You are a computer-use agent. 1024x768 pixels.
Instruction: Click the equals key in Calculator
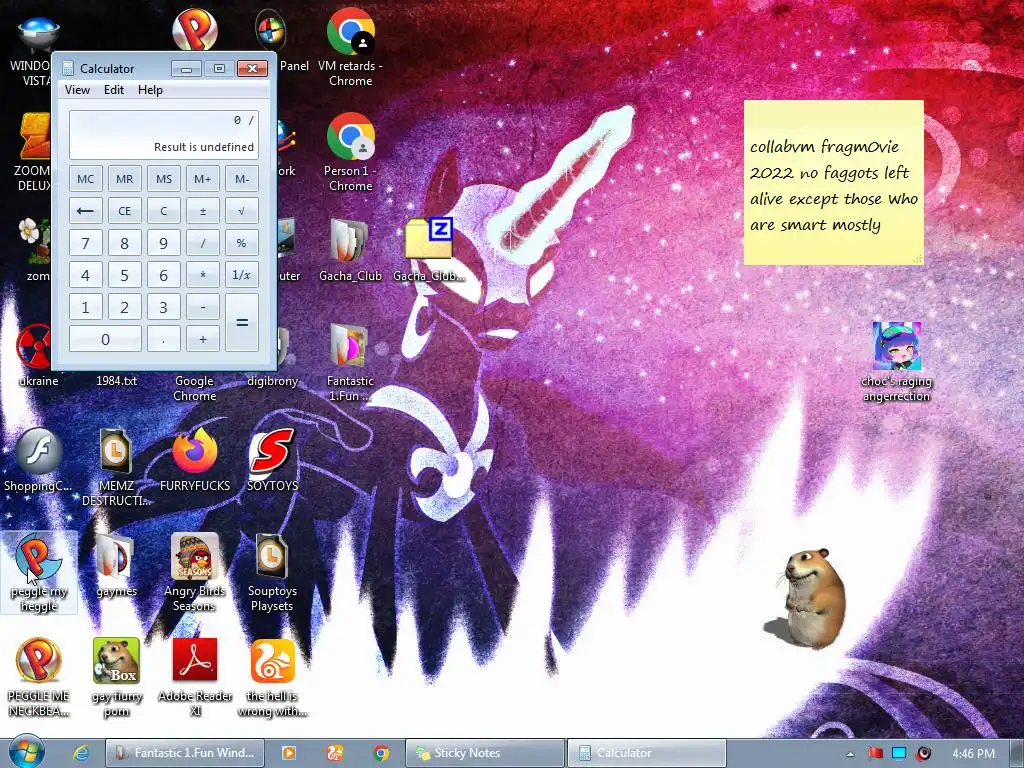pyautogui.click(x=242, y=323)
